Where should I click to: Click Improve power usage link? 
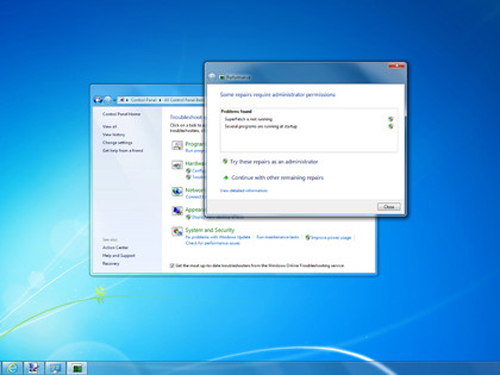point(331,237)
